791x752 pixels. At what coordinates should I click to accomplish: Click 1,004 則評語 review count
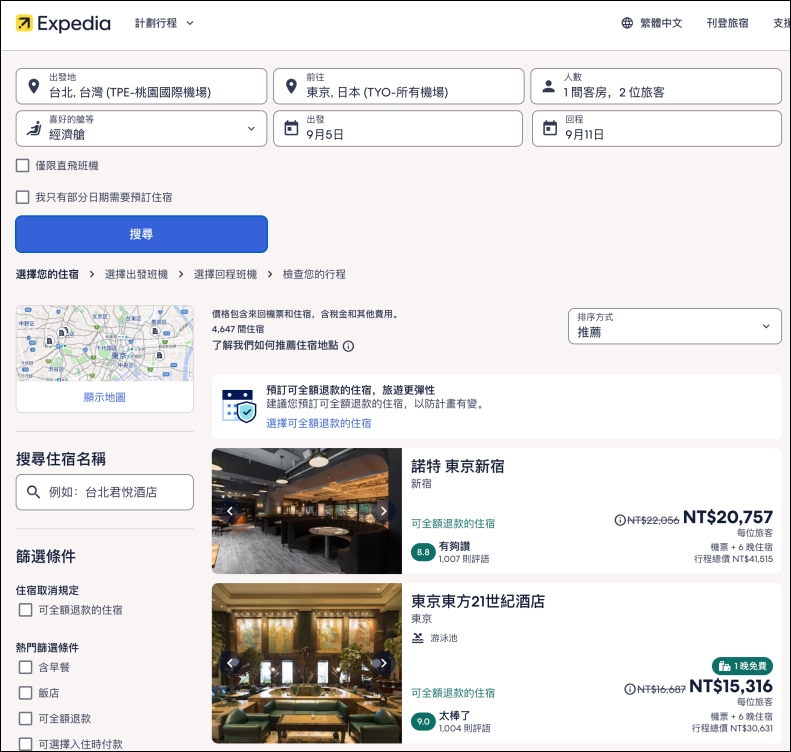pyautogui.click(x=464, y=728)
